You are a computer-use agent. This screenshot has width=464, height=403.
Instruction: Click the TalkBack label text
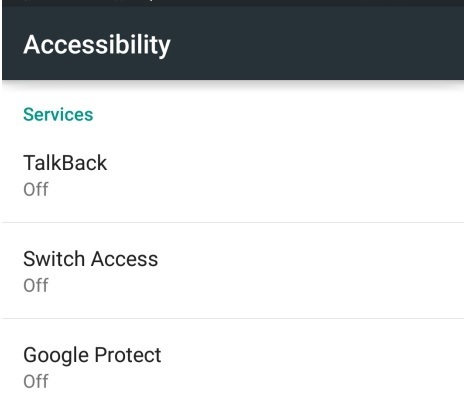click(65, 163)
